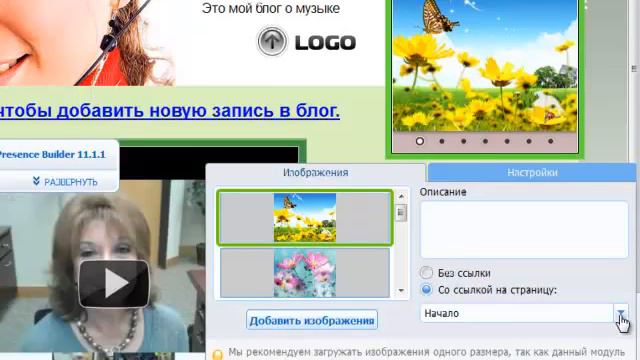Click the image list scroll up arrow
This screenshot has height=360, width=640.
pos(401,197)
